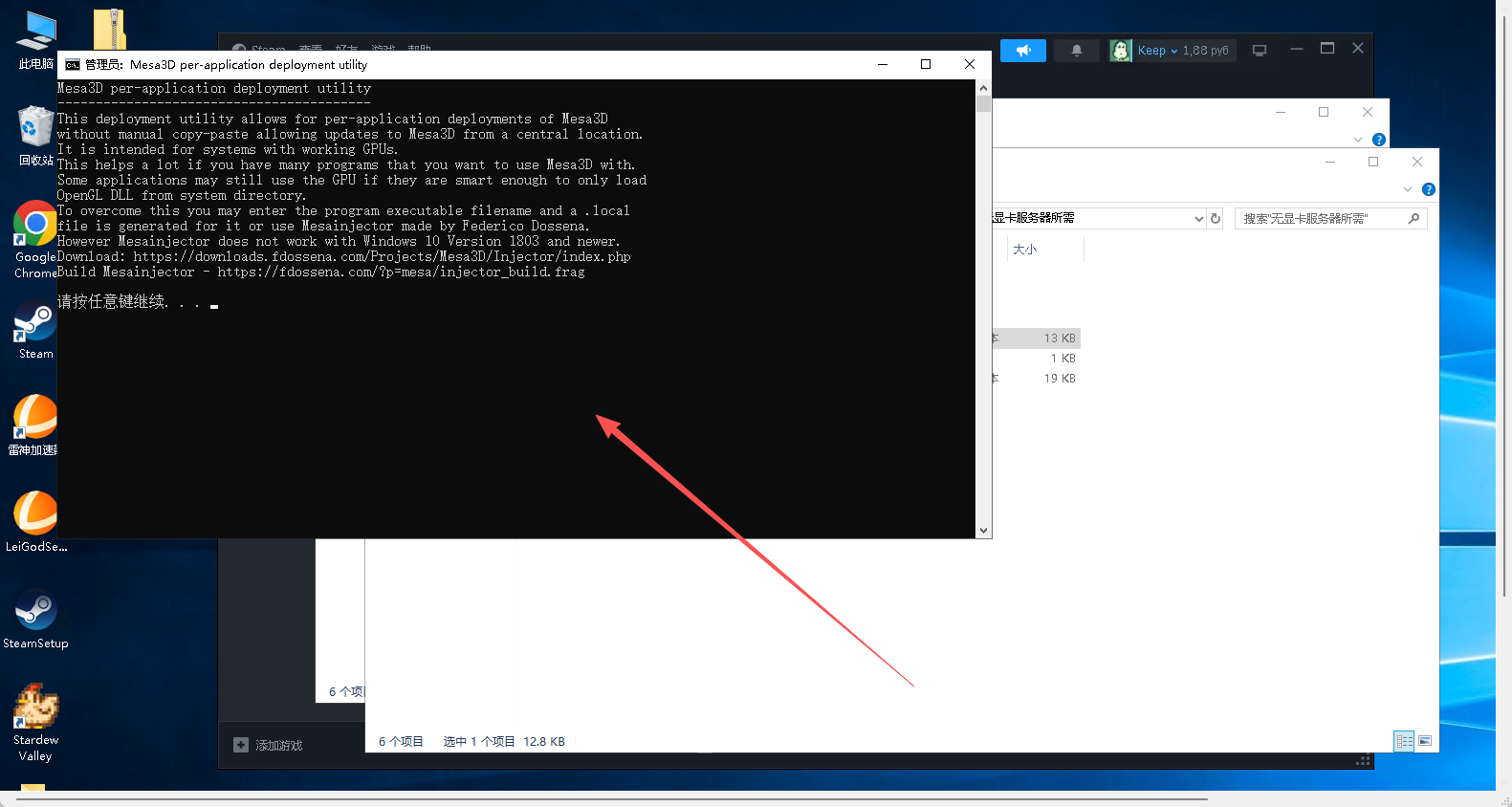Select the SteamSetup desktop icon
Image resolution: width=1512 pixels, height=807 pixels.
[x=35, y=612]
